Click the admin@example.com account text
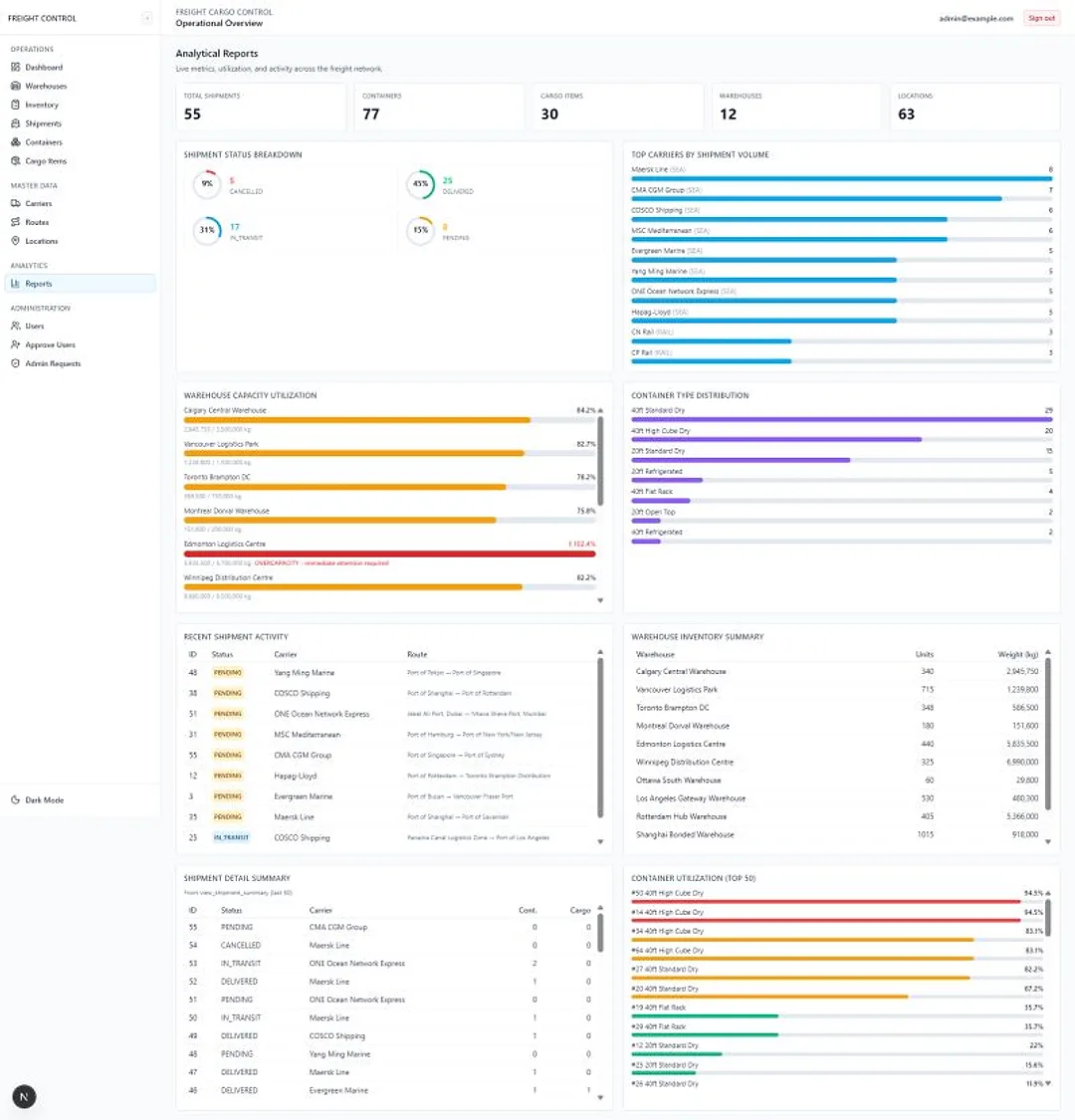1075x1120 pixels. coord(975,18)
